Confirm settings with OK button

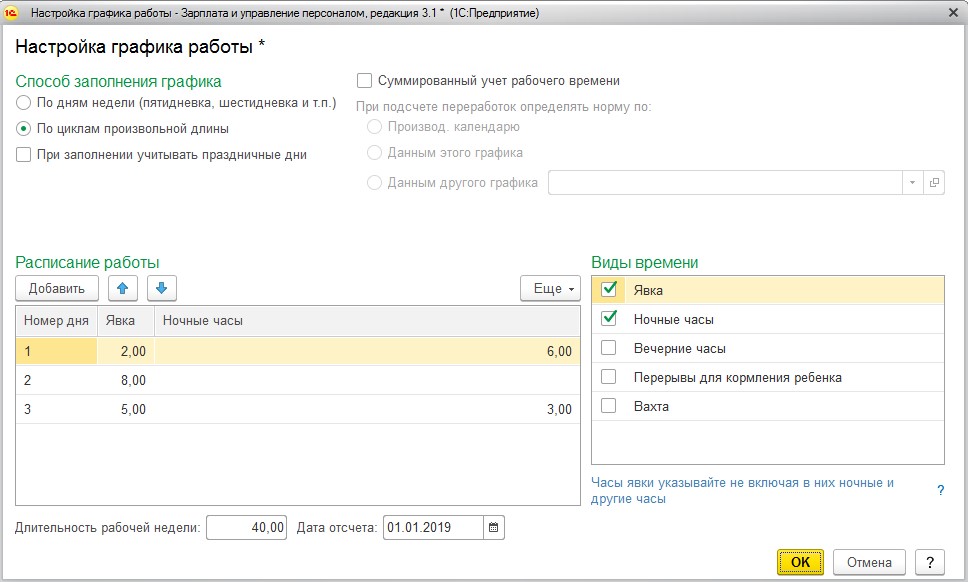point(800,562)
